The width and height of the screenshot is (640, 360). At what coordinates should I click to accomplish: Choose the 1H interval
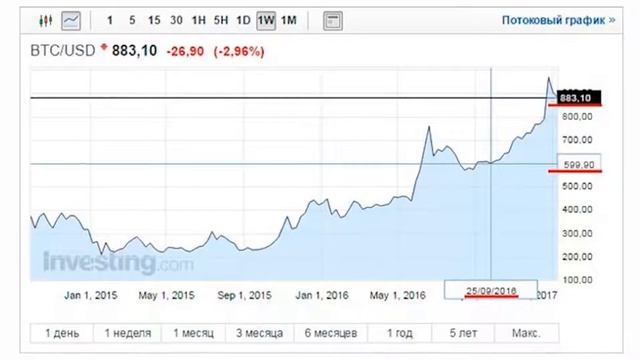coord(198,20)
